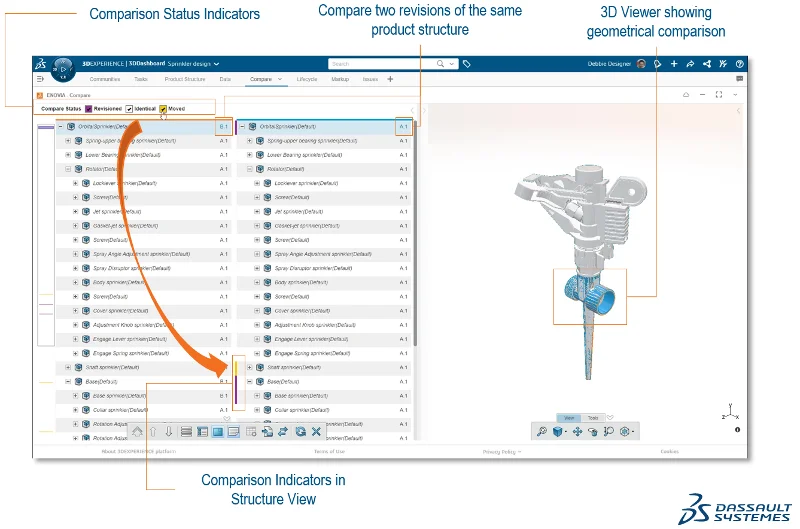Toggle the Identical compare status checkbox
800x529 pixels.
point(129,108)
